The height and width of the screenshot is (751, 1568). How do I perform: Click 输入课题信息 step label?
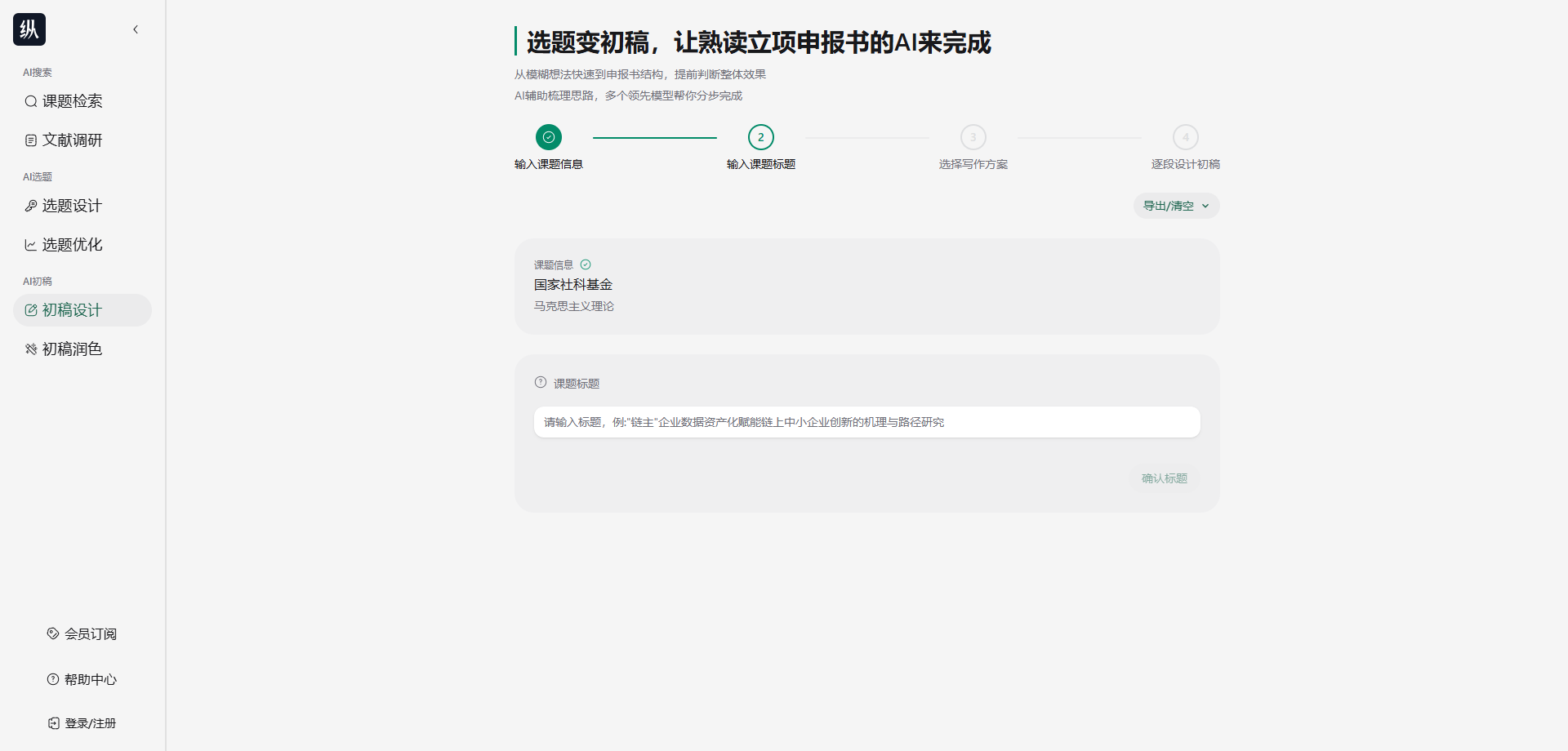tap(549, 164)
